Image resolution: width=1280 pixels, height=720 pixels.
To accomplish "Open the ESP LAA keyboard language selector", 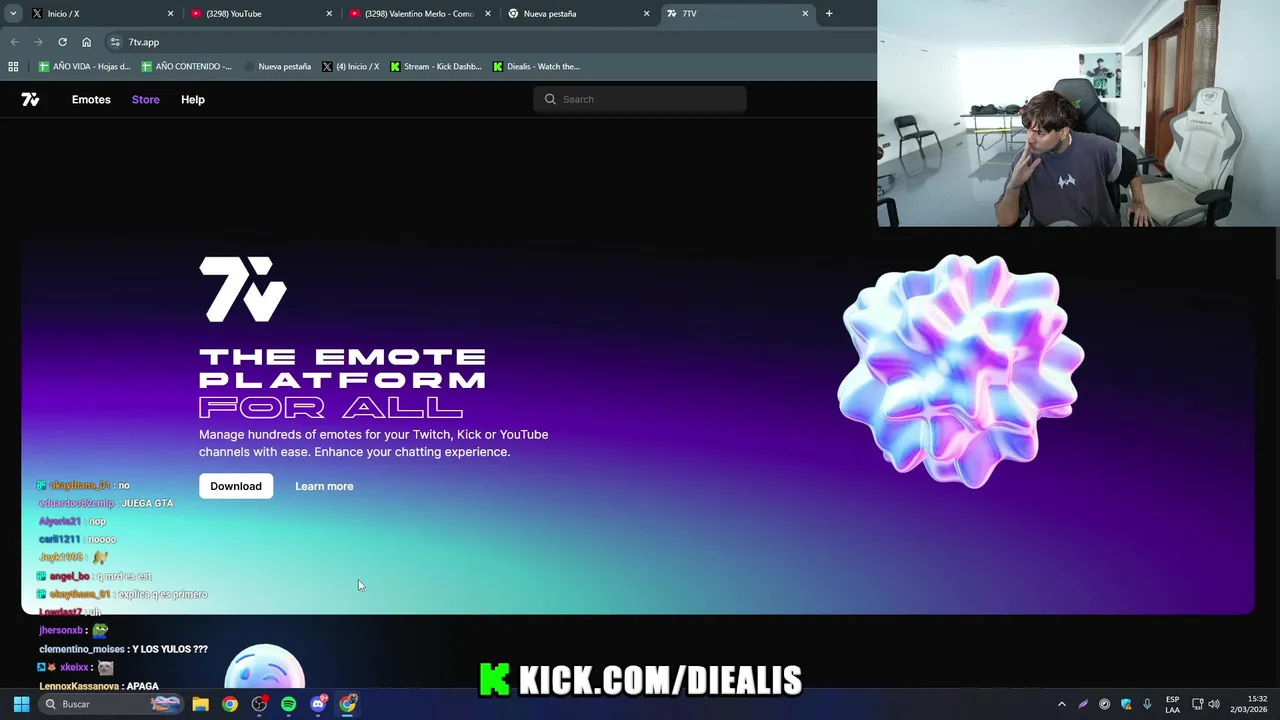I will pyautogui.click(x=1172, y=704).
